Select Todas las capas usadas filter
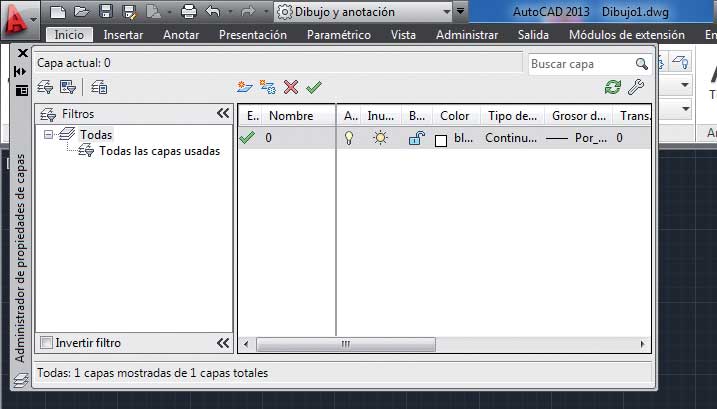This screenshot has width=717, height=409. click(158, 152)
